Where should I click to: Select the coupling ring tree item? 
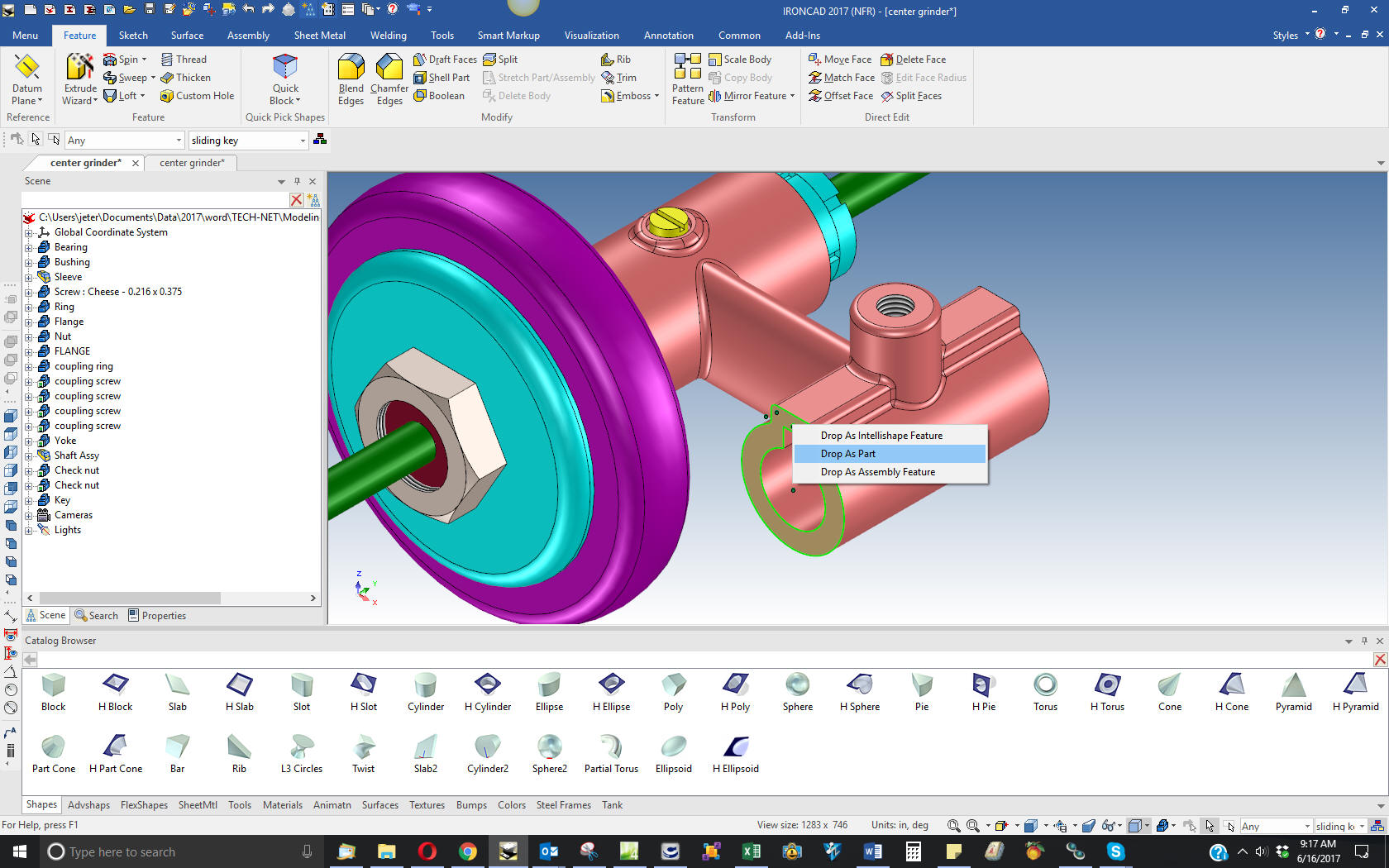pos(84,366)
